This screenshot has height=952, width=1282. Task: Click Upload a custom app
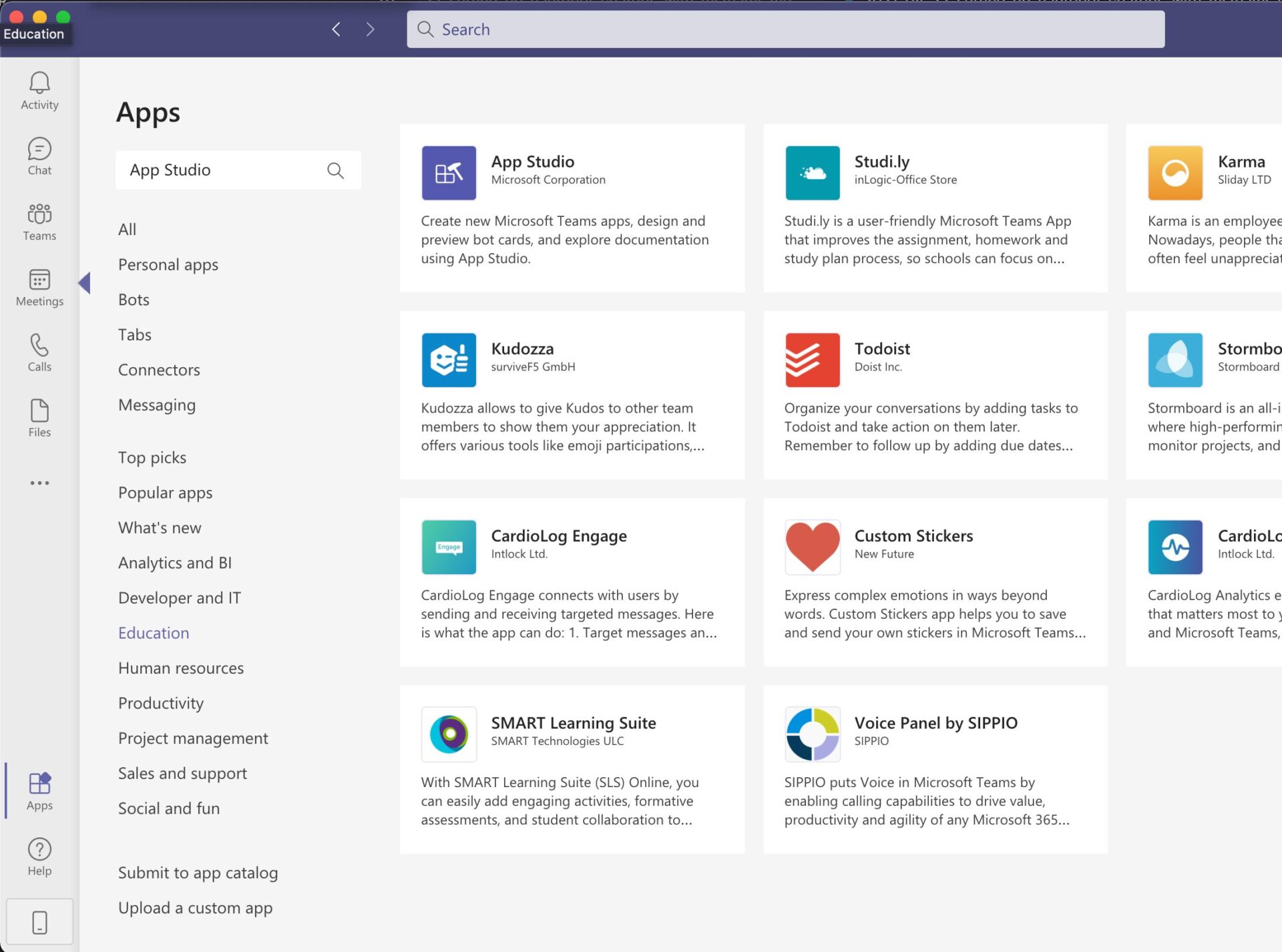pos(195,907)
